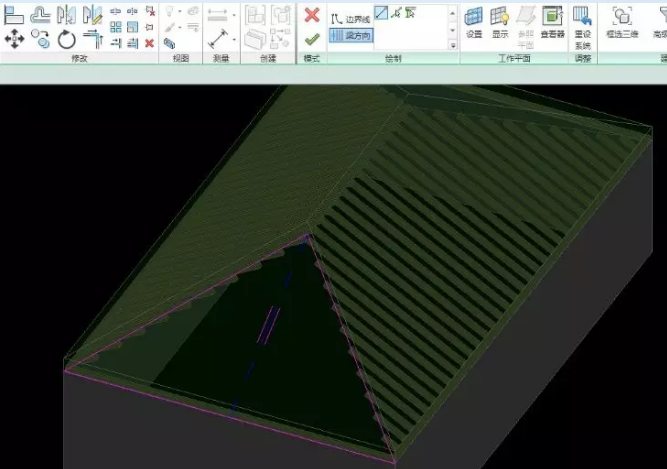The width and height of the screenshot is (667, 469).
Task: Select Trim/Extend Multiple Elements tool
Action: point(132,43)
